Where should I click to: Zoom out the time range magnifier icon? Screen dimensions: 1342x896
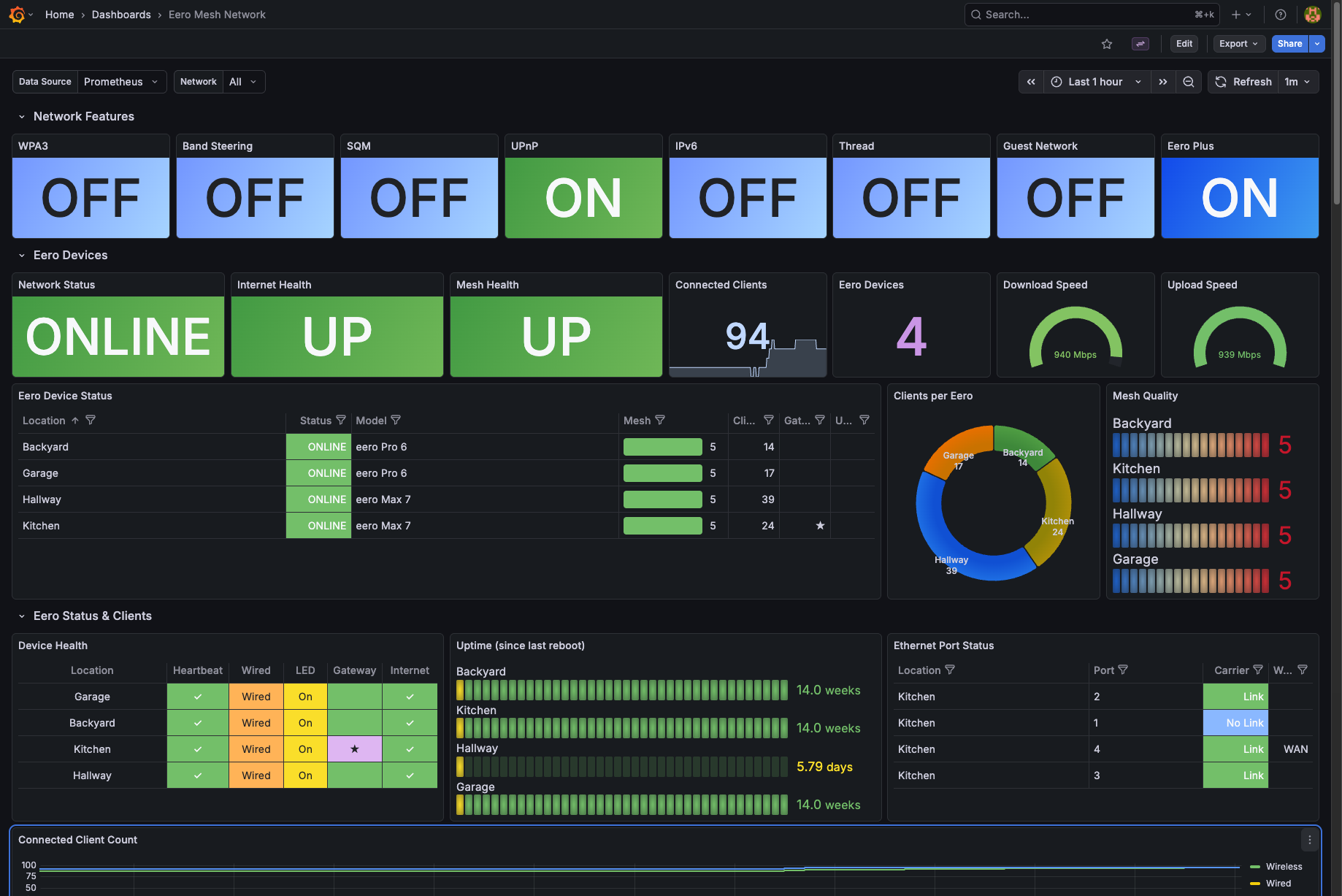point(1189,82)
